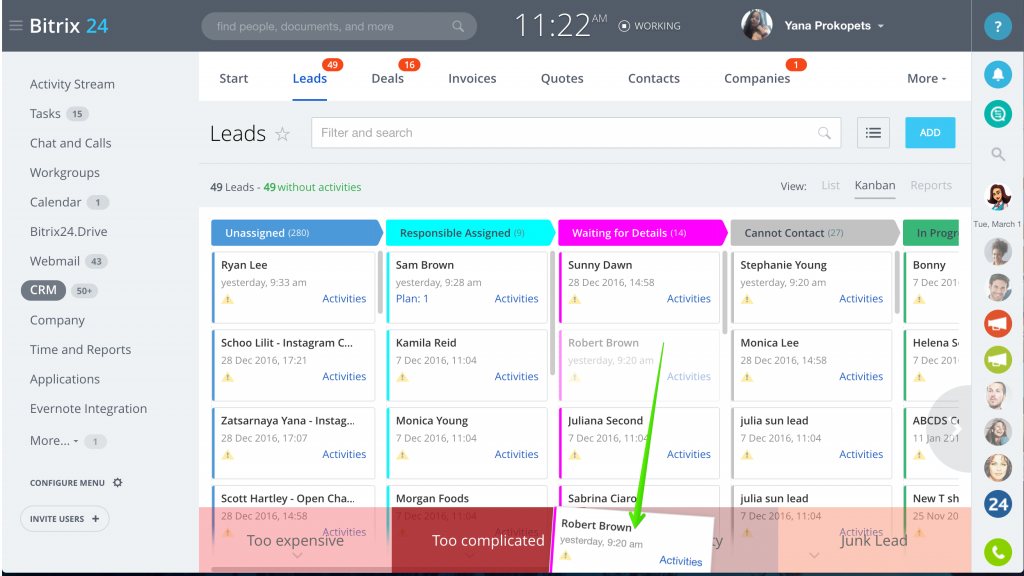1024x576 pixels.
Task: Open the hamburger menu next to Bitrix 24
Action: [16, 25]
